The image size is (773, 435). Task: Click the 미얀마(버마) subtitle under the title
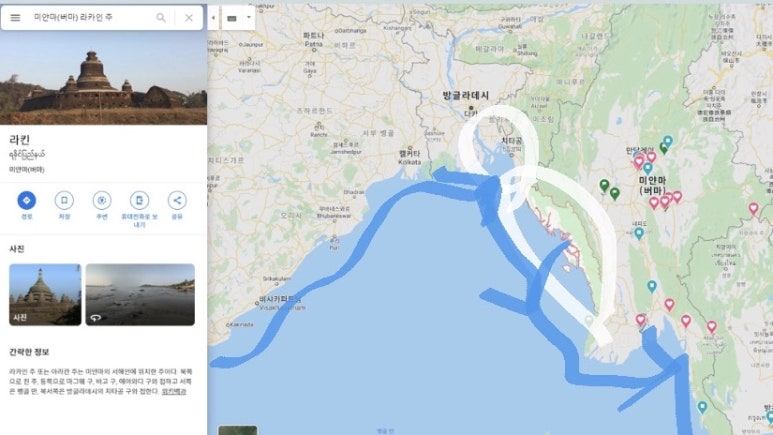pos(27,170)
